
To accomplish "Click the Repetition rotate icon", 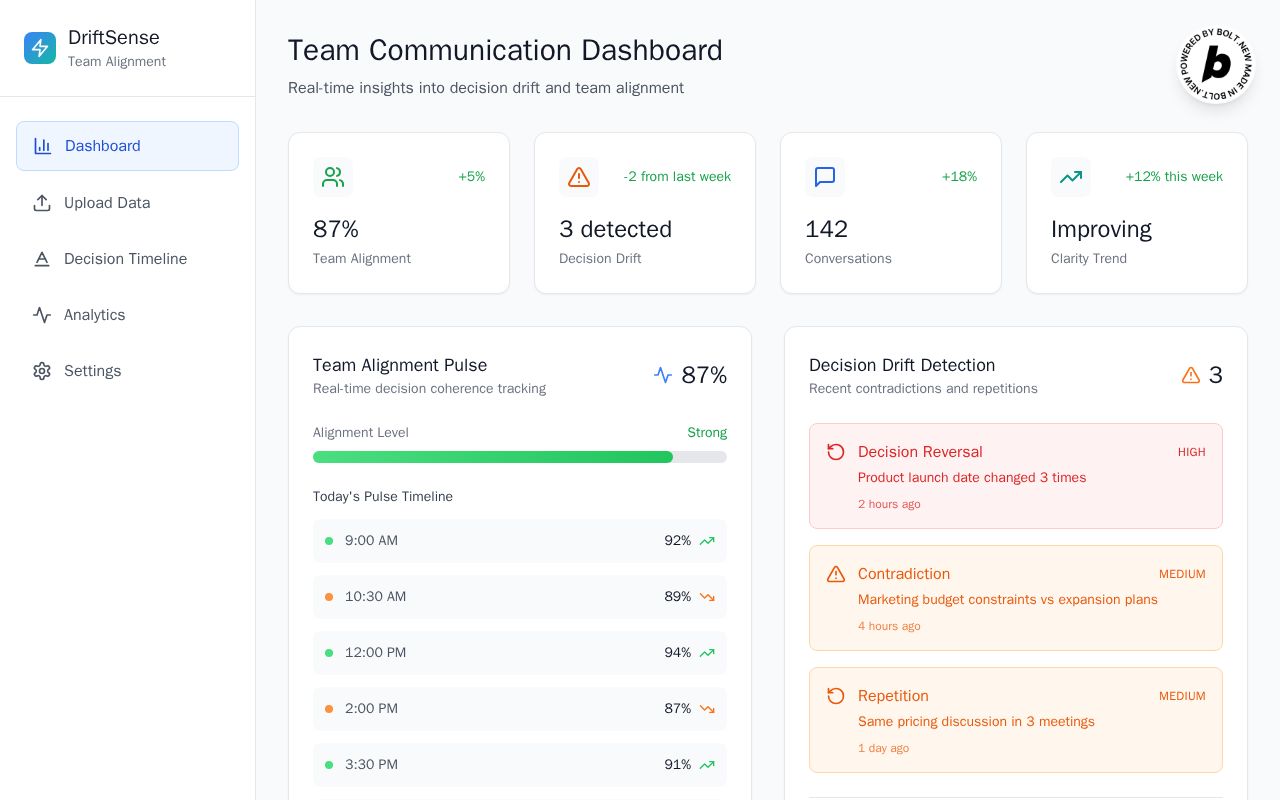I will pos(836,696).
